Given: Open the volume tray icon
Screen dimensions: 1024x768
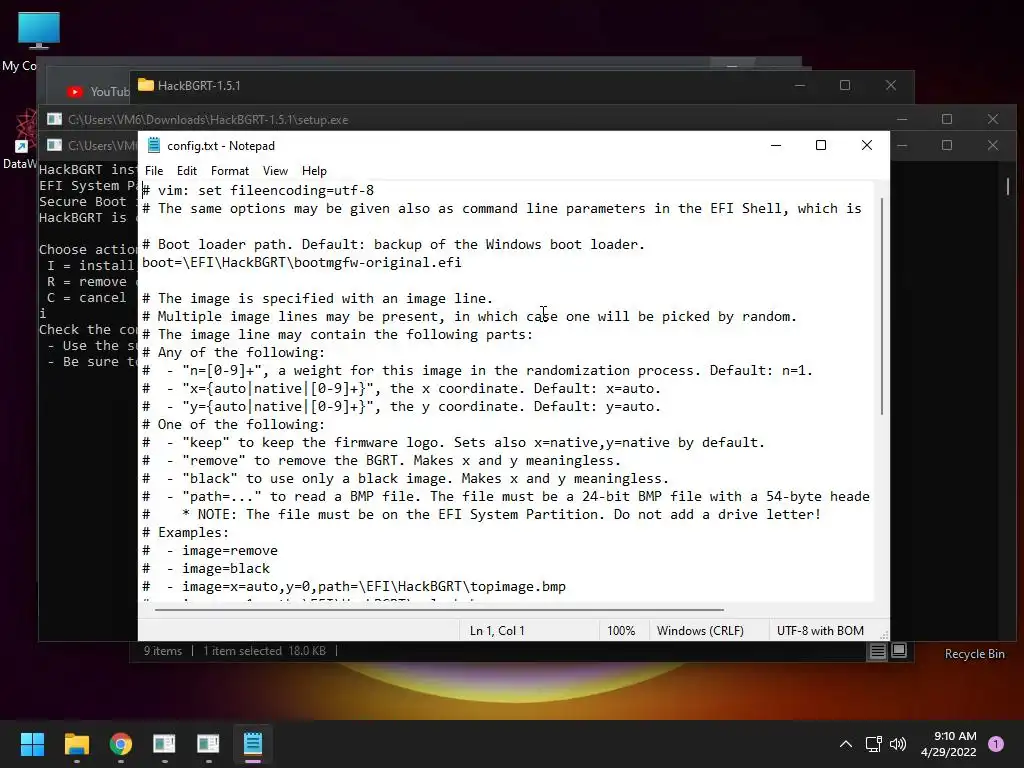Looking at the screenshot, I should click(898, 744).
